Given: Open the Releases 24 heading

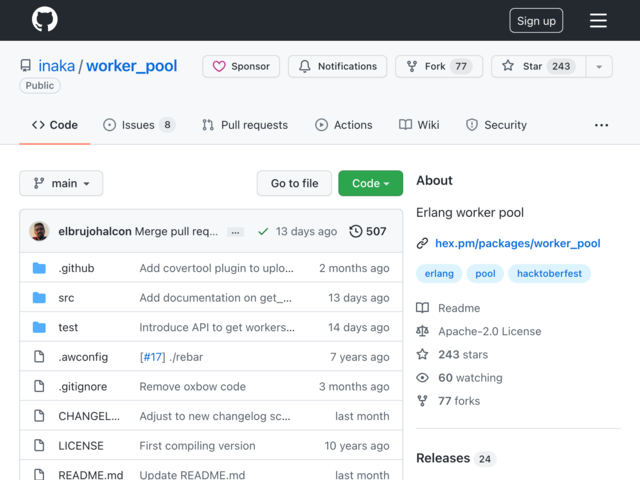Looking at the screenshot, I should 456,458.
